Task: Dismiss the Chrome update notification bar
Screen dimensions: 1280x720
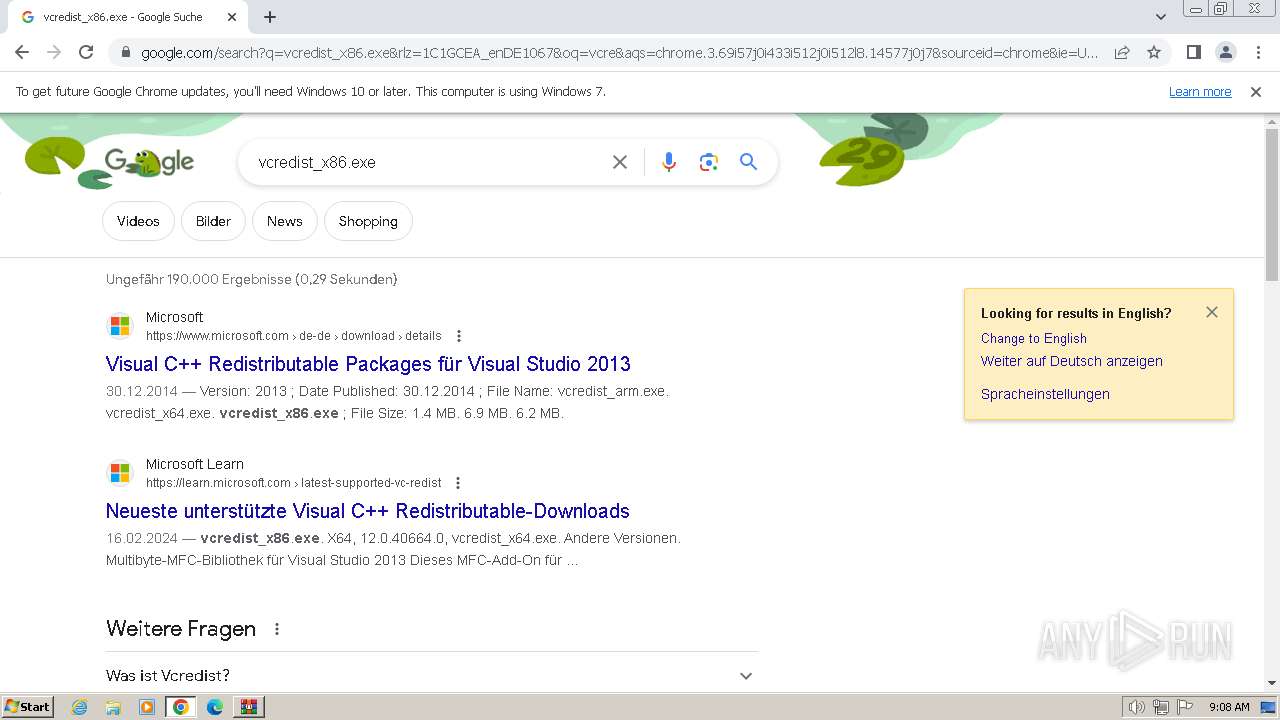Action: [x=1256, y=92]
